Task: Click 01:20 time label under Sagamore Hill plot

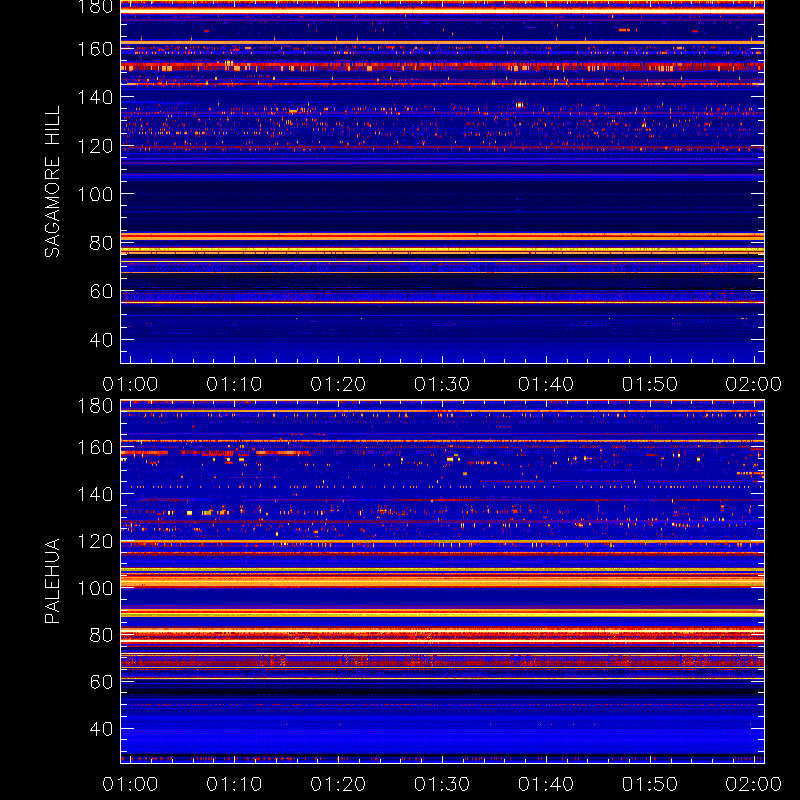Action: 338,384
